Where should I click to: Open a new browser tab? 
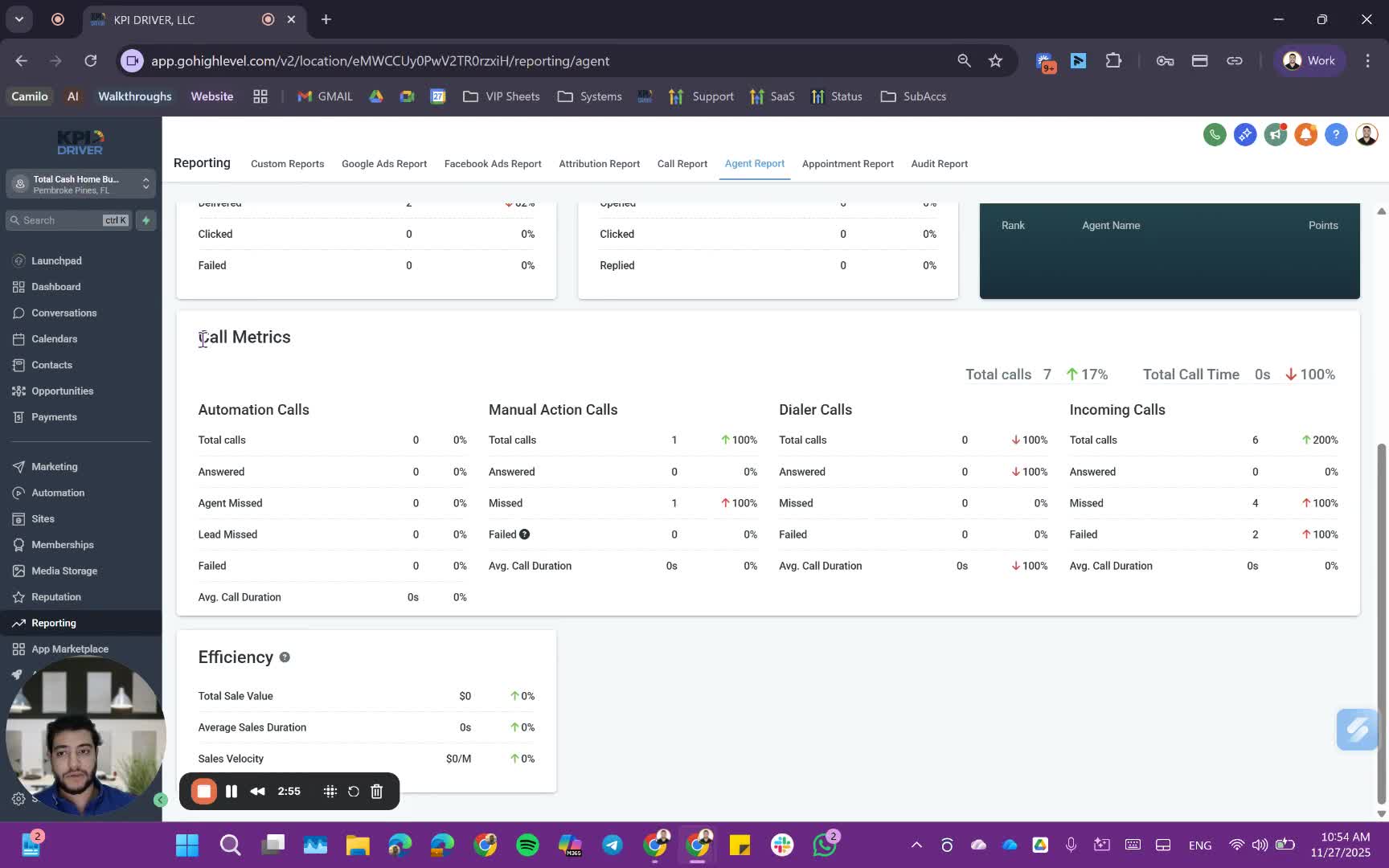point(326,19)
